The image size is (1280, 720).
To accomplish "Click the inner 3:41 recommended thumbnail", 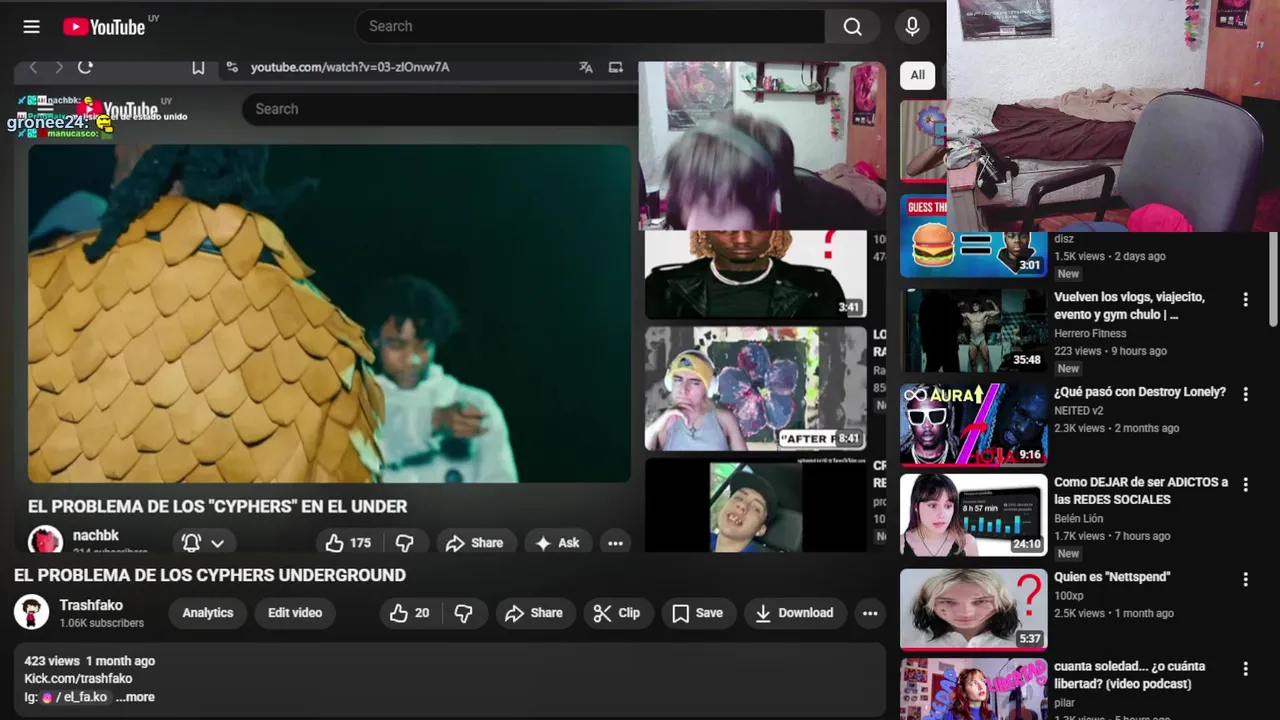I will pos(755,274).
